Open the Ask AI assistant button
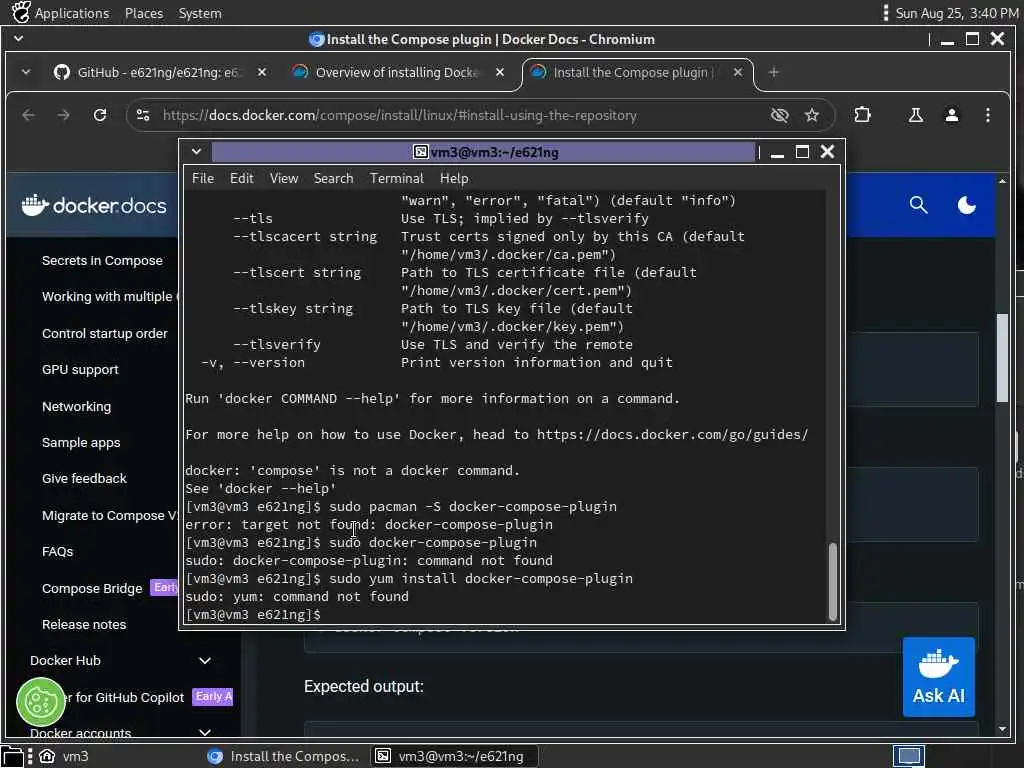Image resolution: width=1024 pixels, height=768 pixels. 938,677
